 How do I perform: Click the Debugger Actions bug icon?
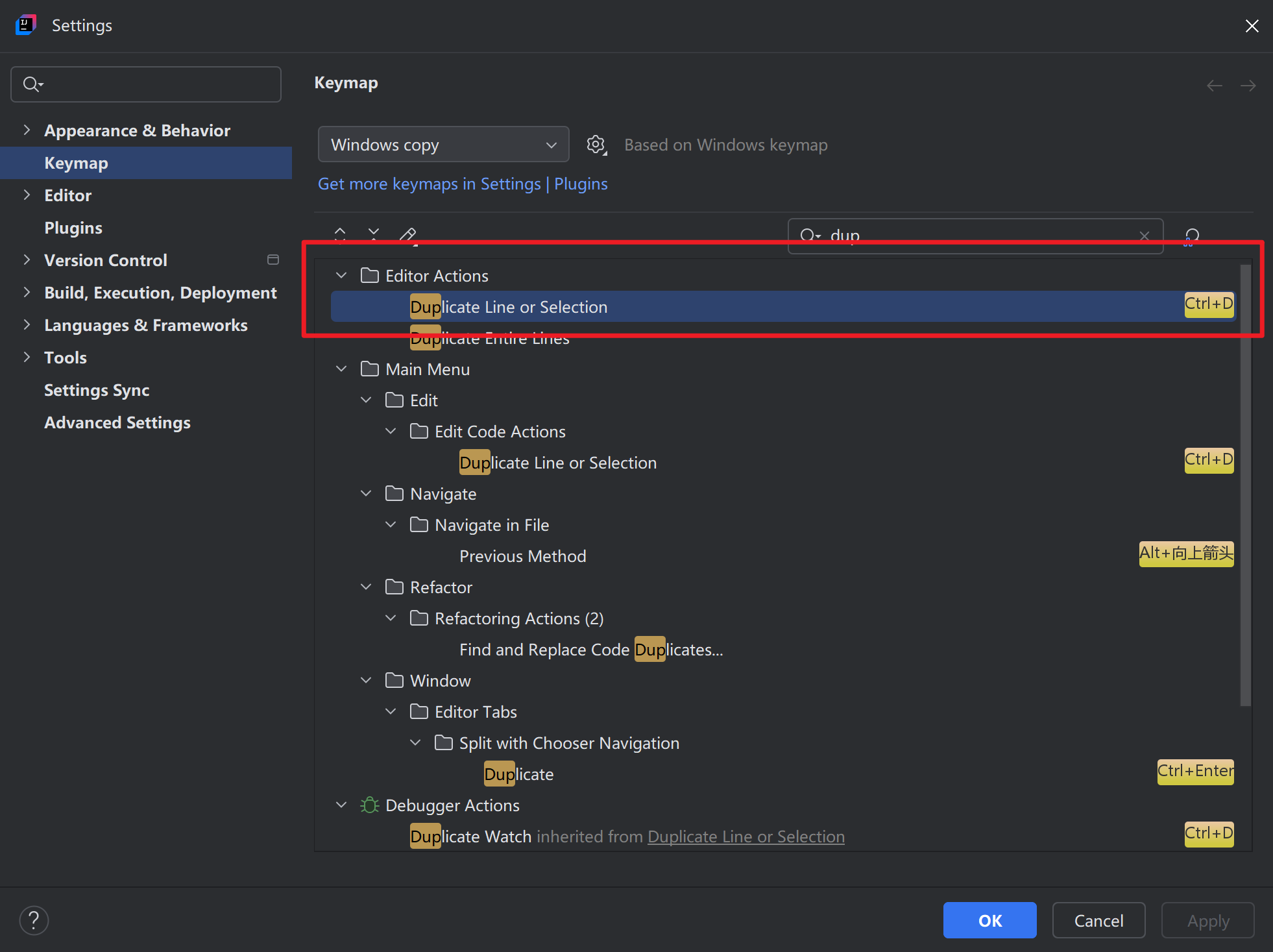(x=370, y=805)
